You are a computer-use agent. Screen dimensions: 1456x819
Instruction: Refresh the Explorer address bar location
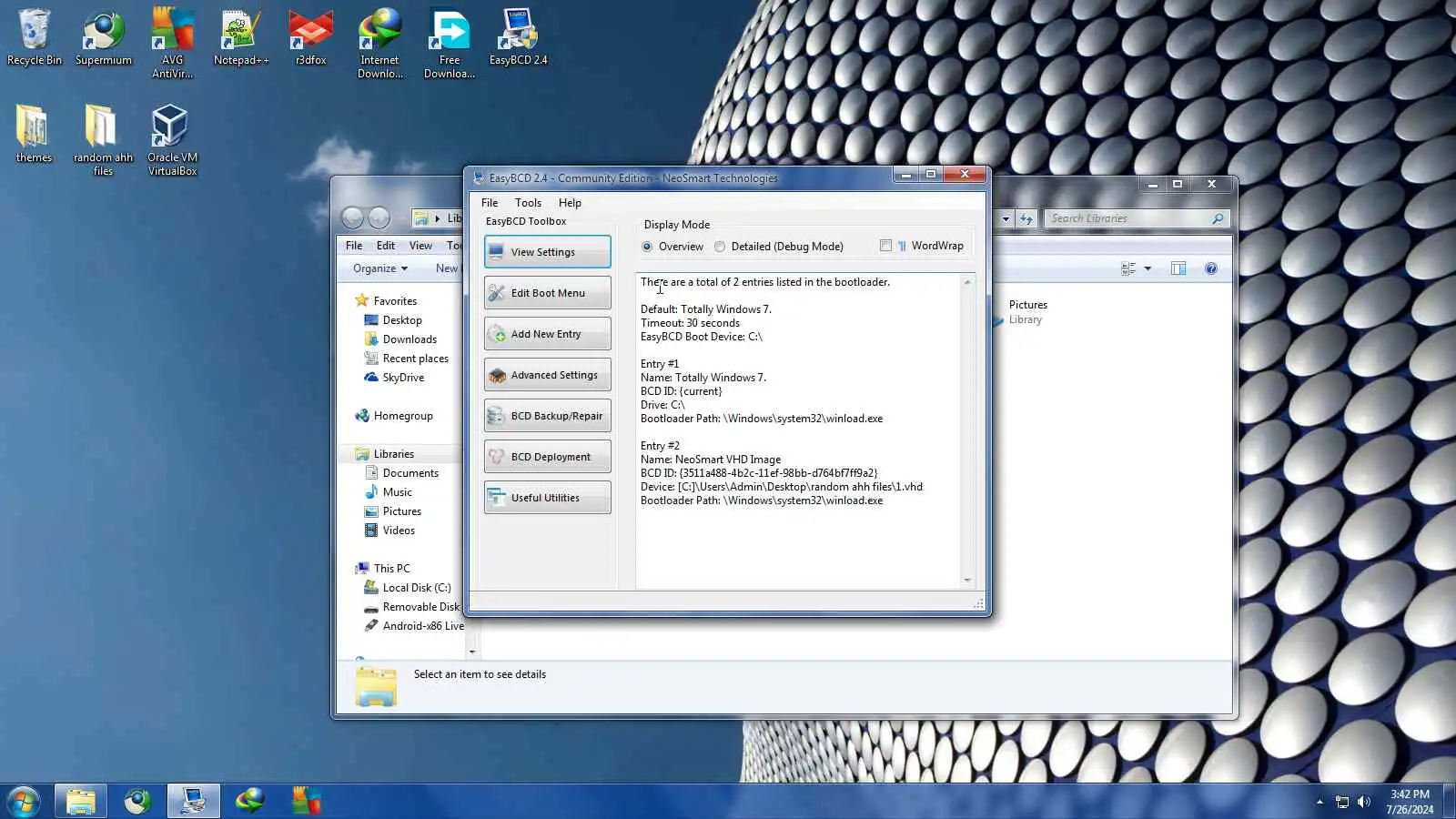[1026, 218]
